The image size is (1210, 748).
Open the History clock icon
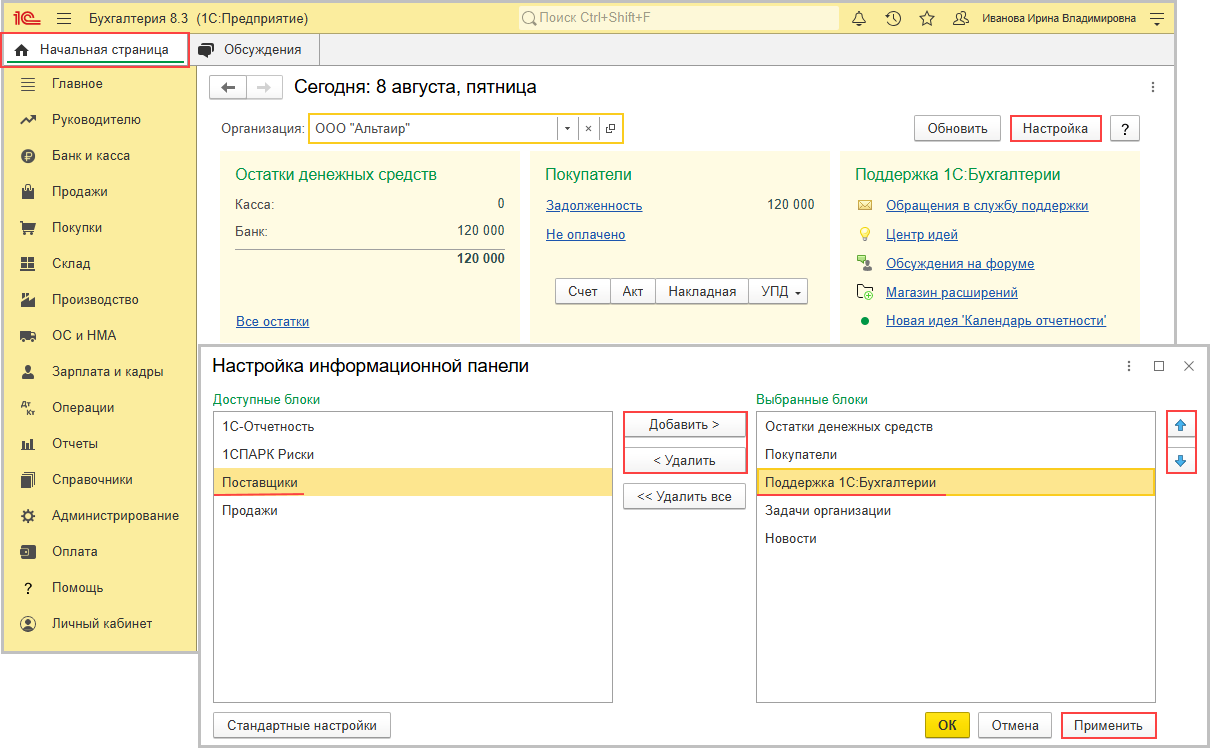893,19
